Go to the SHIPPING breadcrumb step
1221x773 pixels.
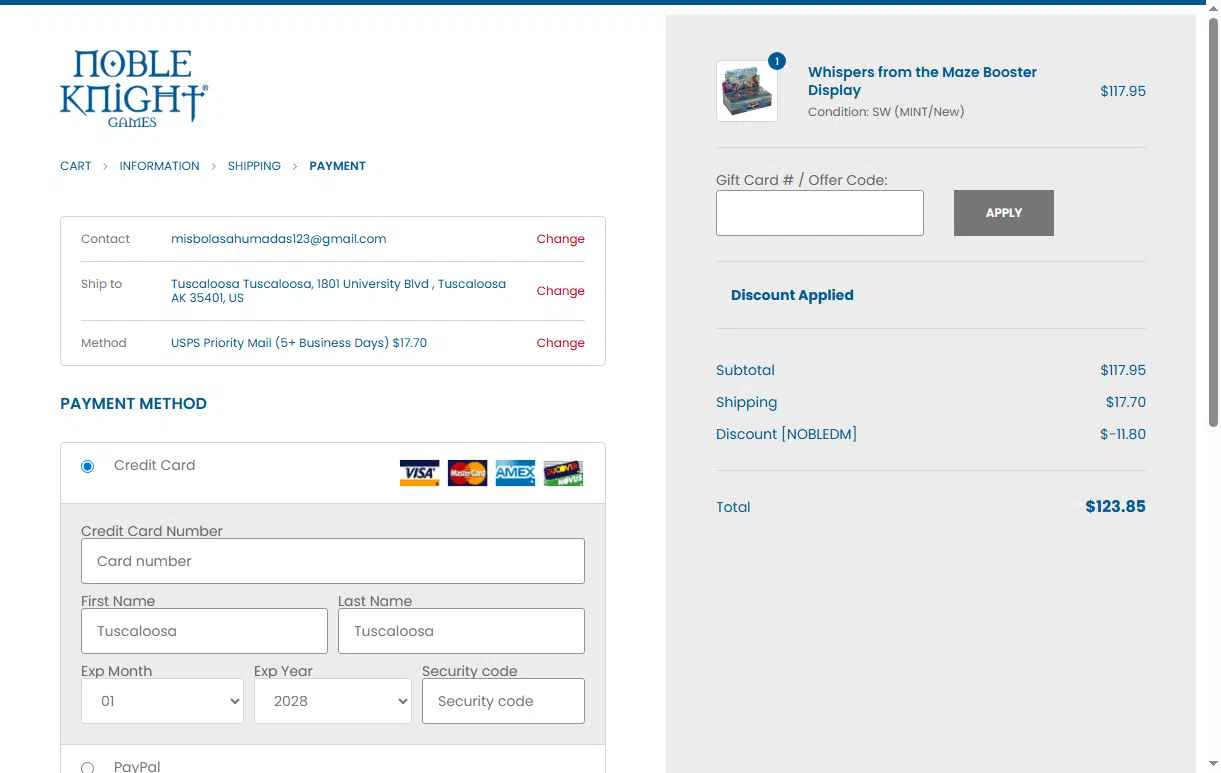tap(254, 166)
